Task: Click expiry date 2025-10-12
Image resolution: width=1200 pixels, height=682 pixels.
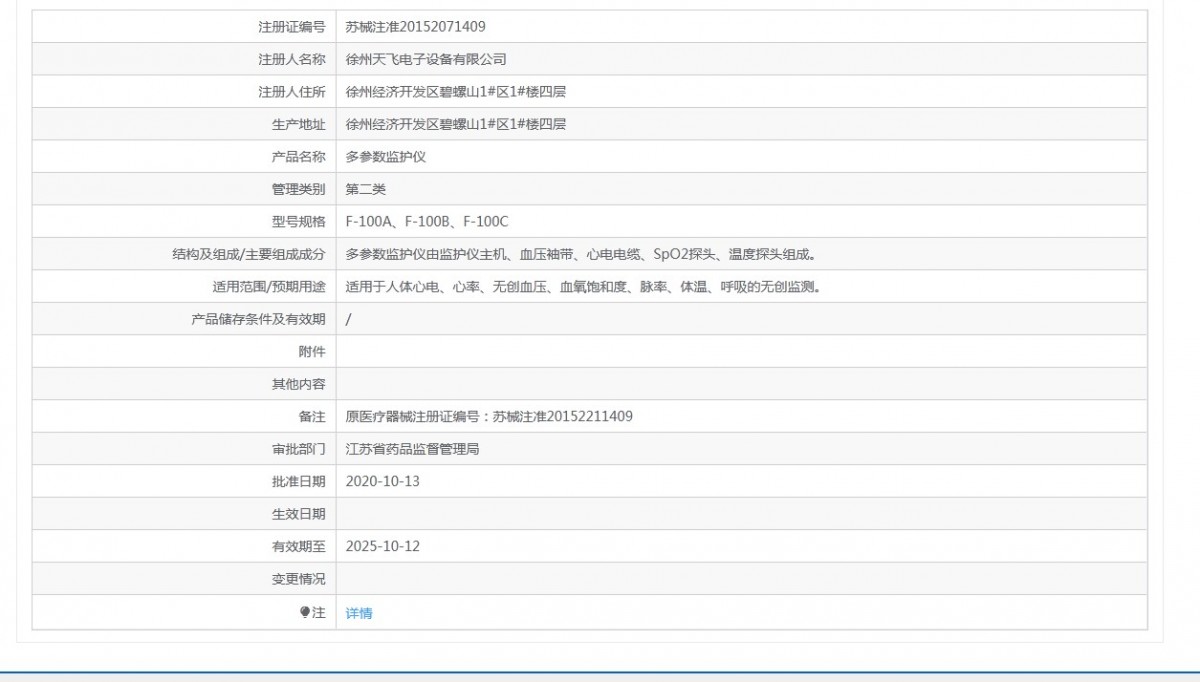Action: click(383, 546)
